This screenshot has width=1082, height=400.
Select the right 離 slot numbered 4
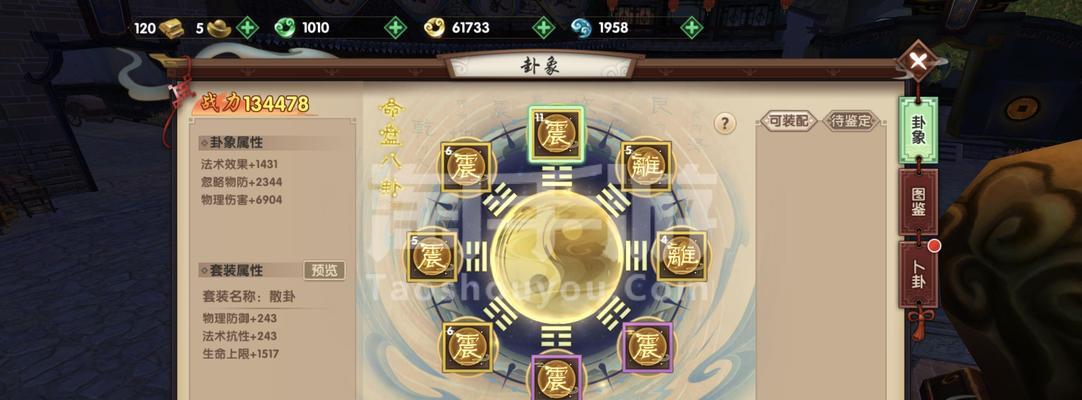[682, 257]
